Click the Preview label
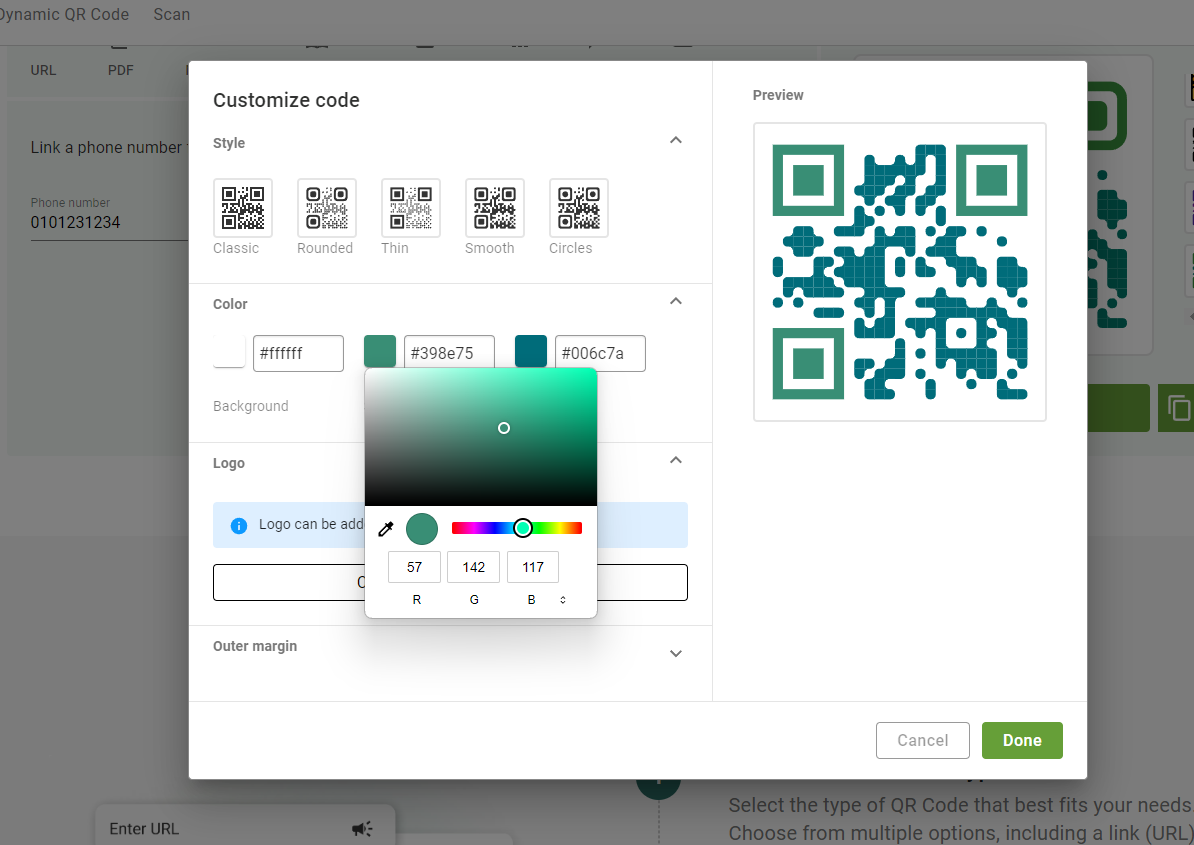 (777, 95)
